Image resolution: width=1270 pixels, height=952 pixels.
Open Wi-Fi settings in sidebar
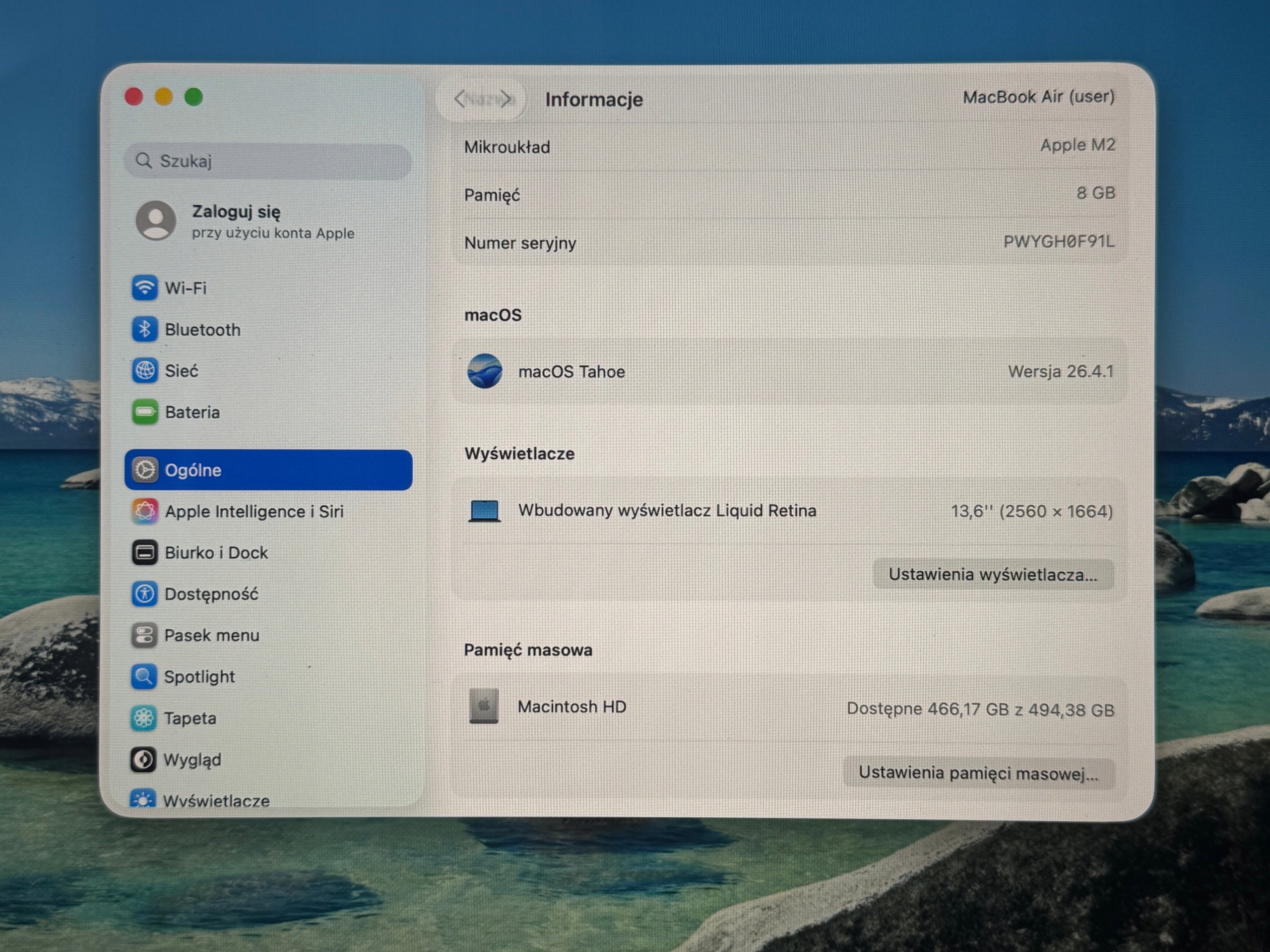point(268,288)
